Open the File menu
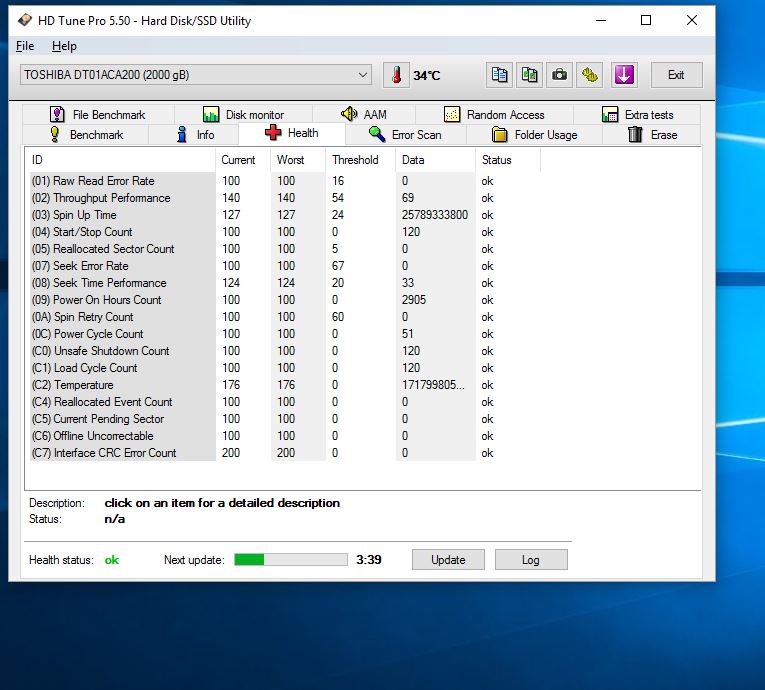765x690 pixels. pyautogui.click(x=25, y=46)
